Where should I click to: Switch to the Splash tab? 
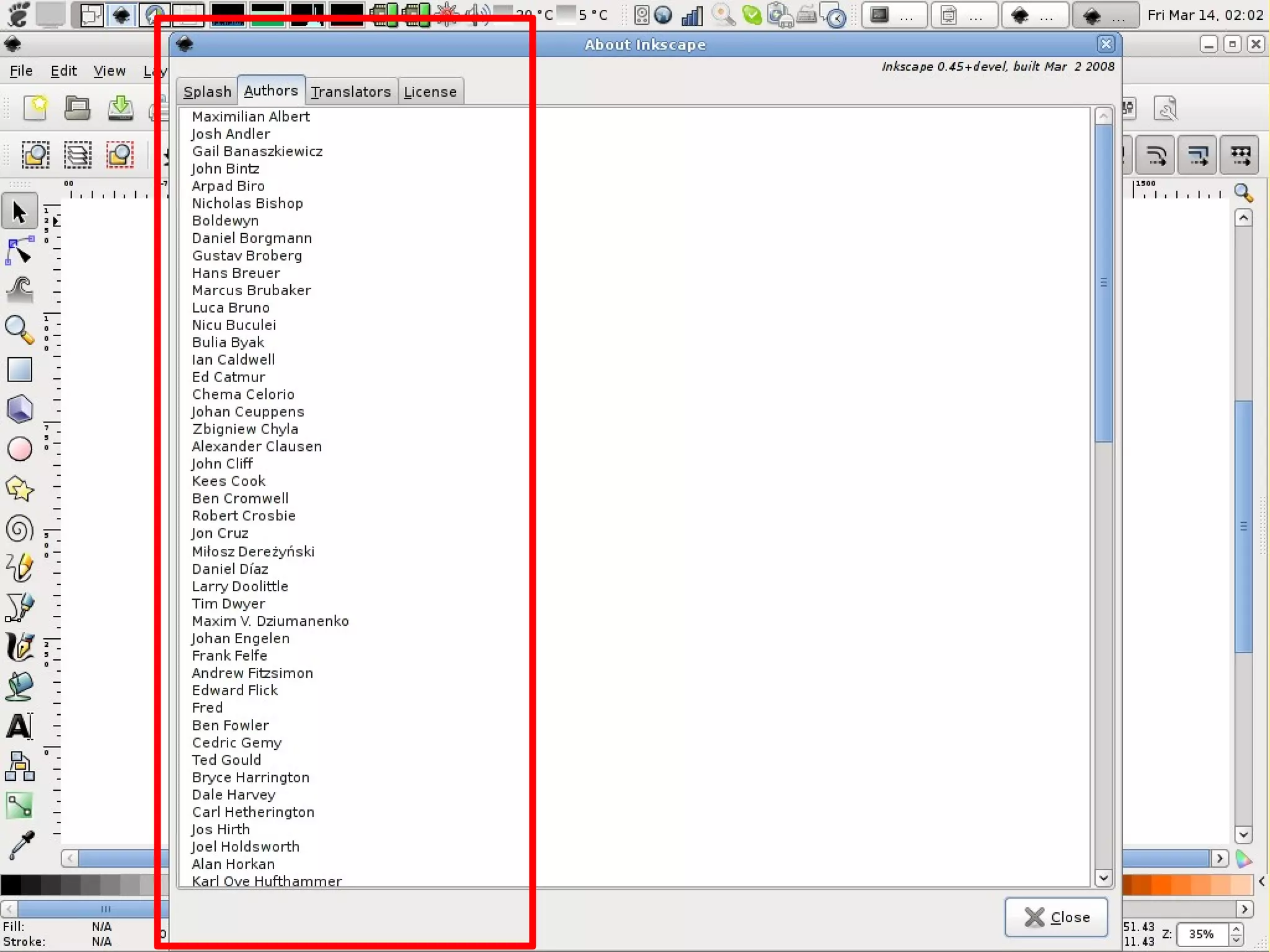click(207, 92)
